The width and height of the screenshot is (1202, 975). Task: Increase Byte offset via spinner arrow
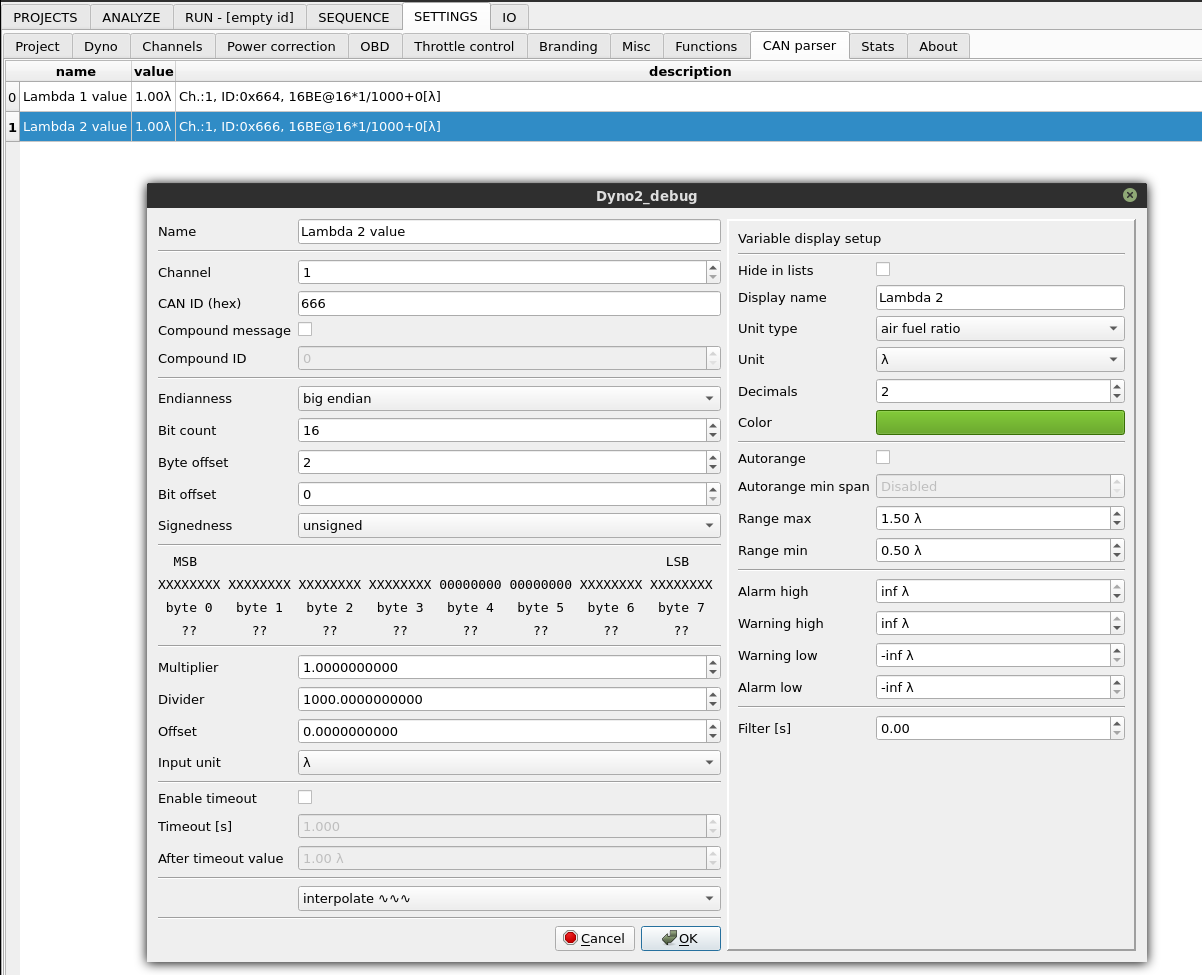click(714, 457)
